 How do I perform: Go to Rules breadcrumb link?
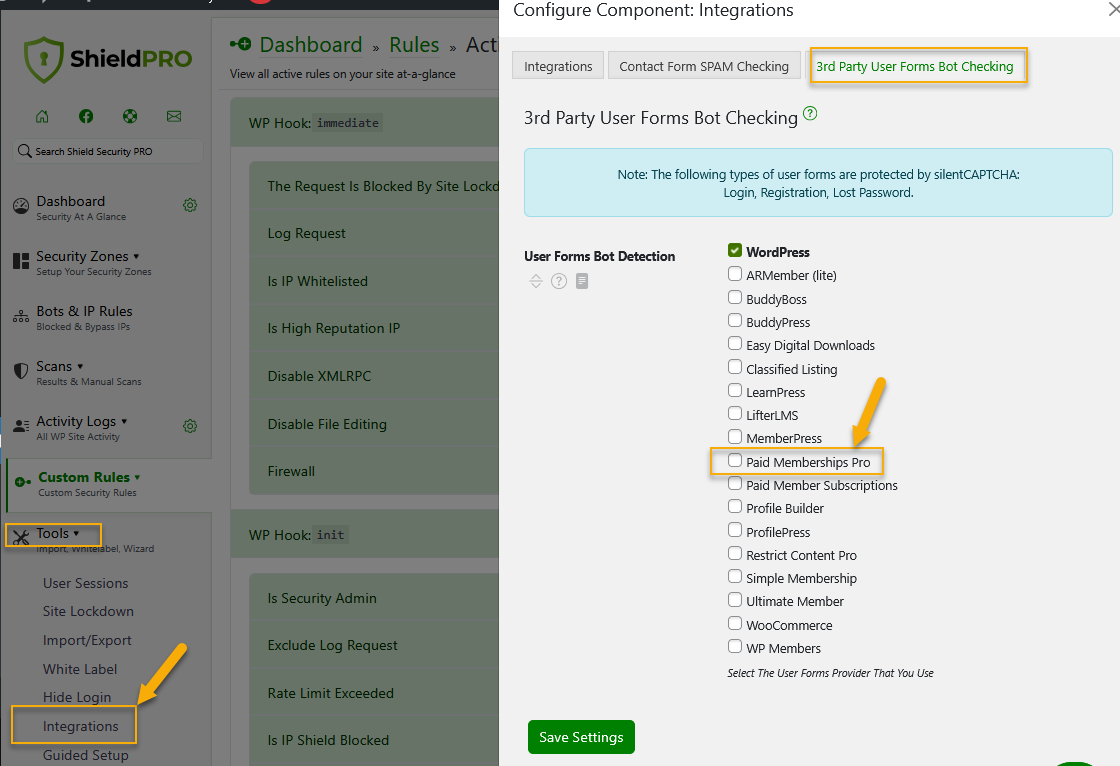pyautogui.click(x=414, y=44)
